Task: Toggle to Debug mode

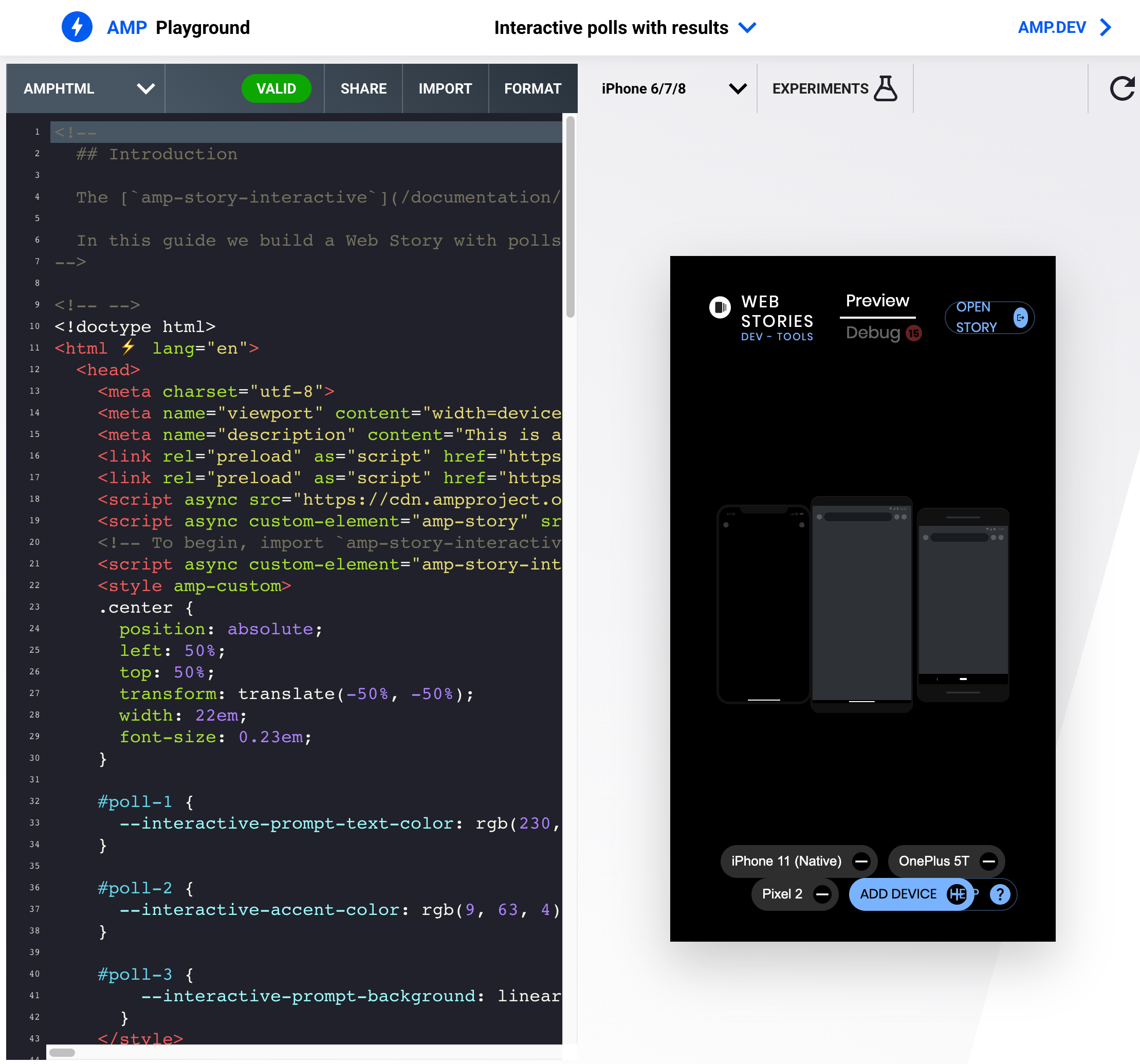Action: click(872, 333)
